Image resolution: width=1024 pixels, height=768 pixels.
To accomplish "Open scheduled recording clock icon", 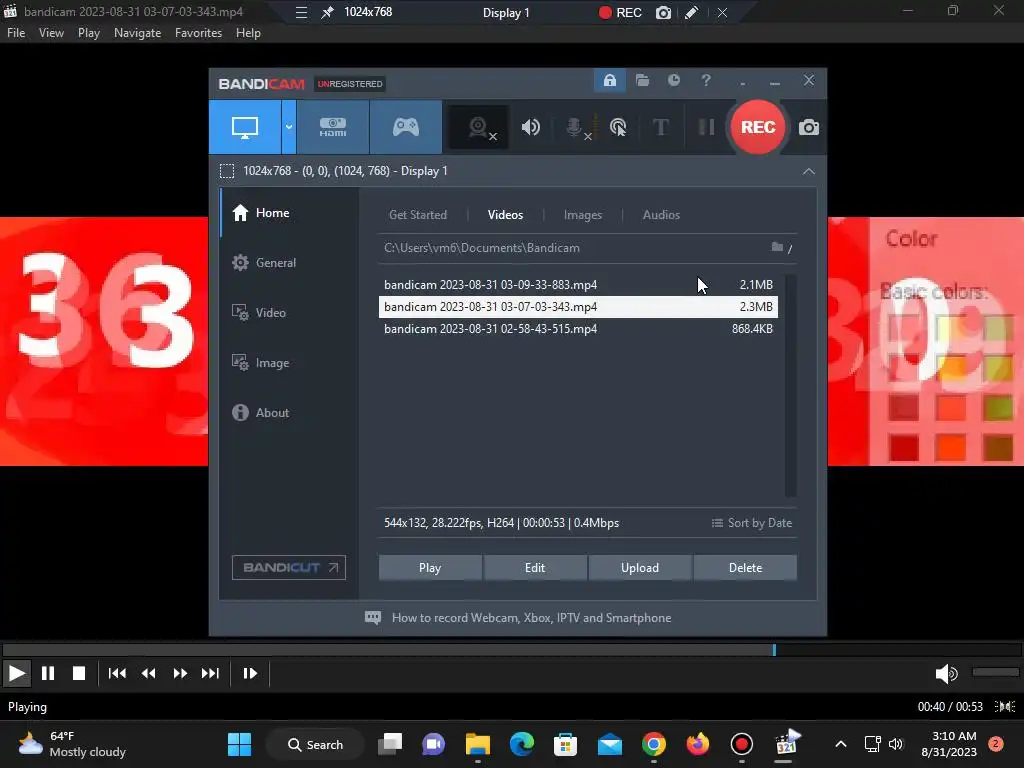I will 674,80.
